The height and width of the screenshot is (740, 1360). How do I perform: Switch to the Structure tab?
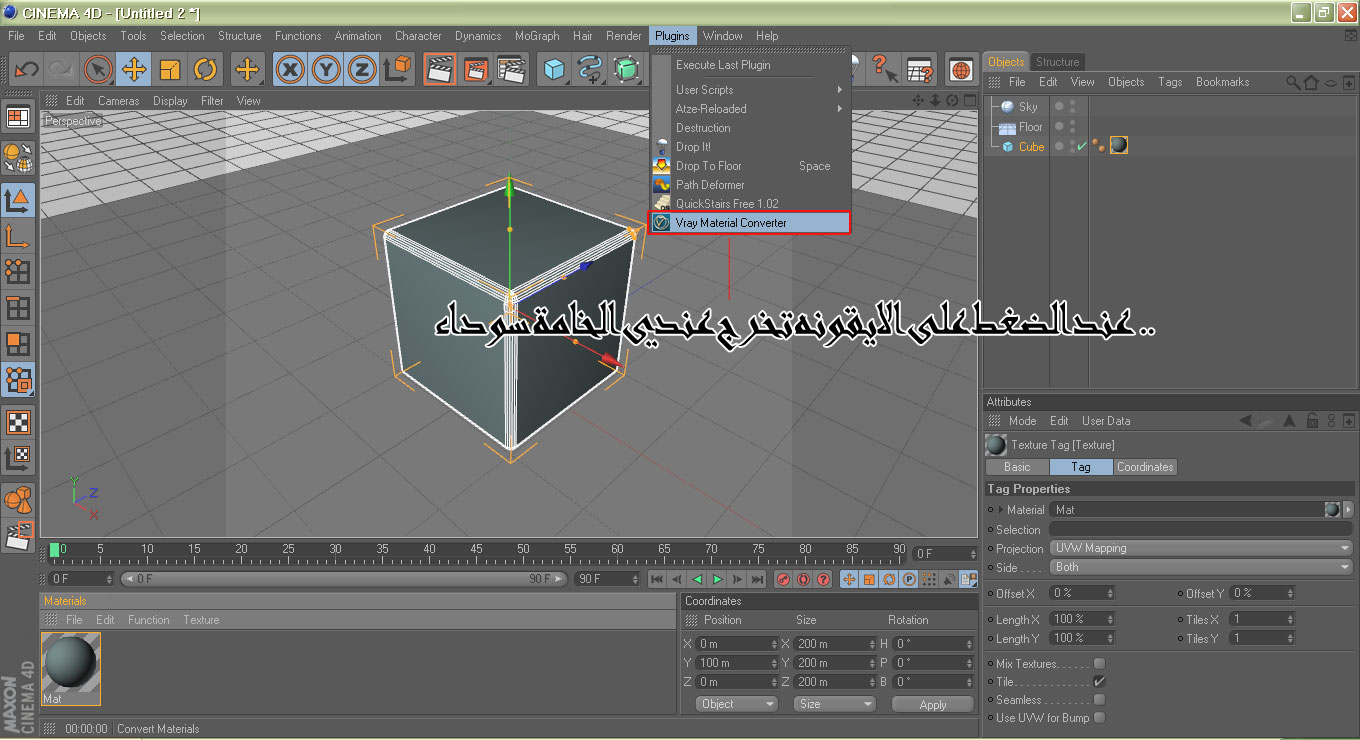(x=1057, y=62)
